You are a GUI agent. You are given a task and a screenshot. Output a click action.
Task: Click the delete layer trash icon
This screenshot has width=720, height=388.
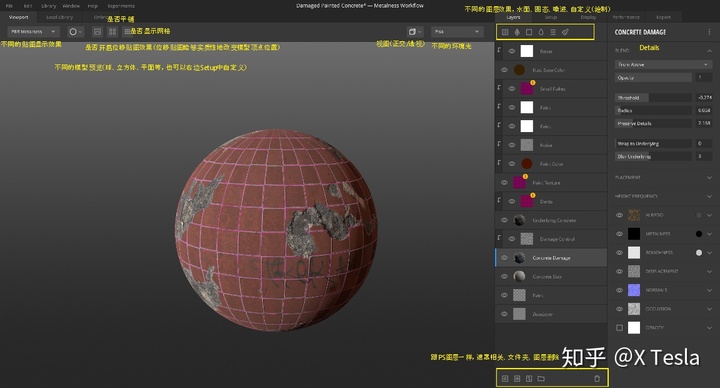pos(597,378)
